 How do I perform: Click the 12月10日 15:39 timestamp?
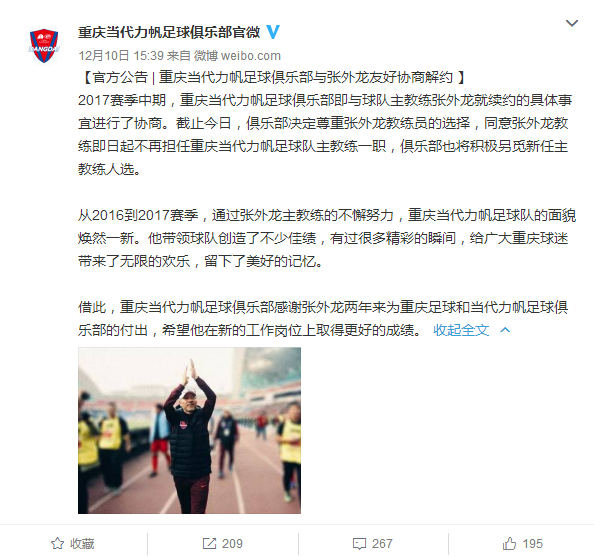(121, 56)
